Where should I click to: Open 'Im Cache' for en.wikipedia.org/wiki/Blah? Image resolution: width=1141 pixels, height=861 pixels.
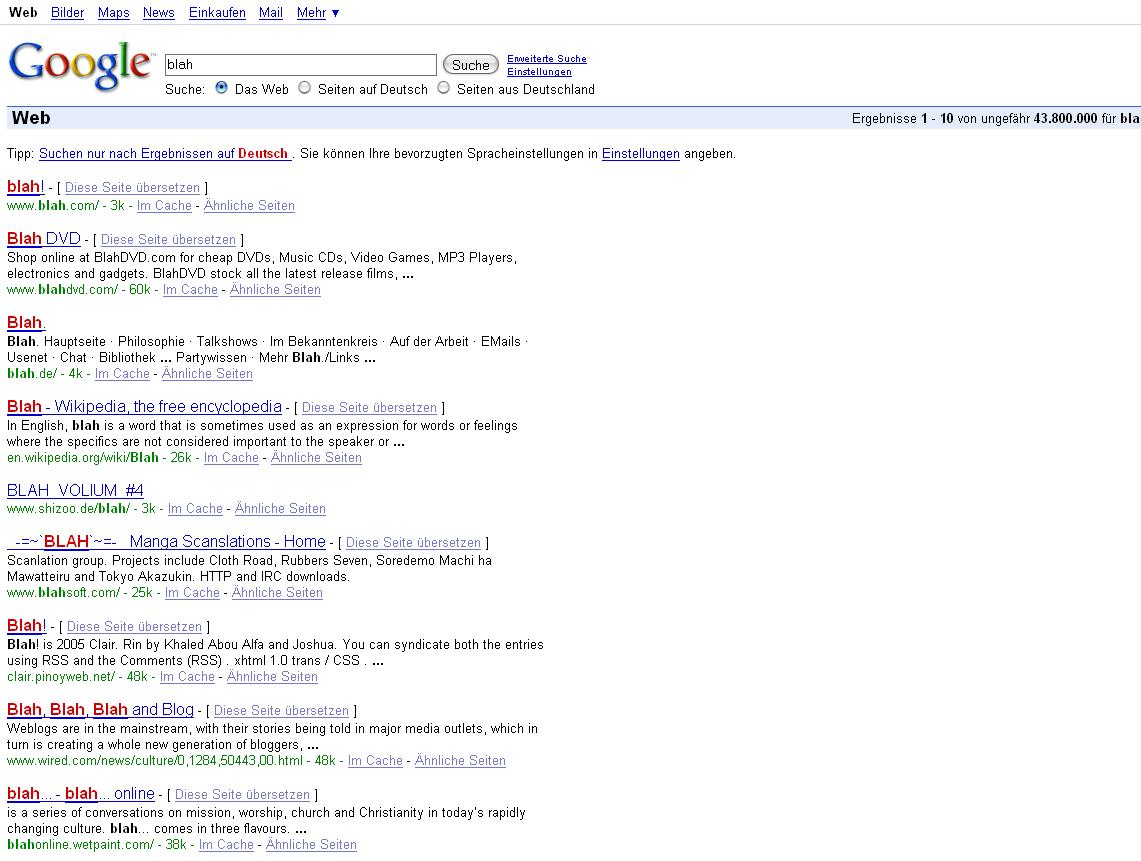pos(231,457)
